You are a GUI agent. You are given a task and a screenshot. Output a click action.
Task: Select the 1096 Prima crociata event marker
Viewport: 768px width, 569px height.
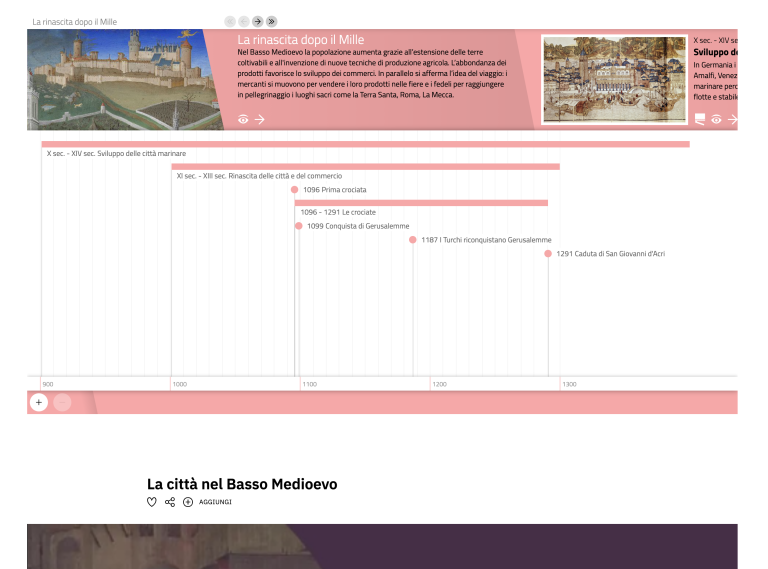[294, 189]
